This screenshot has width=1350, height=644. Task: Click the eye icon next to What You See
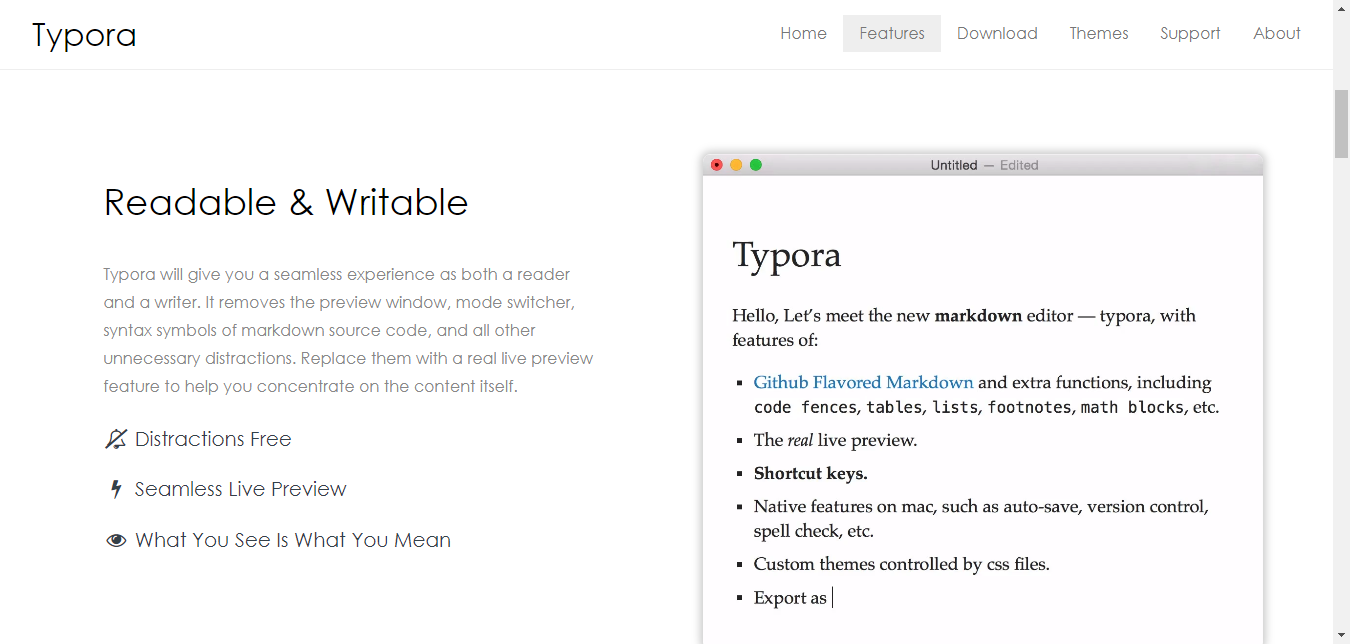[x=114, y=539]
